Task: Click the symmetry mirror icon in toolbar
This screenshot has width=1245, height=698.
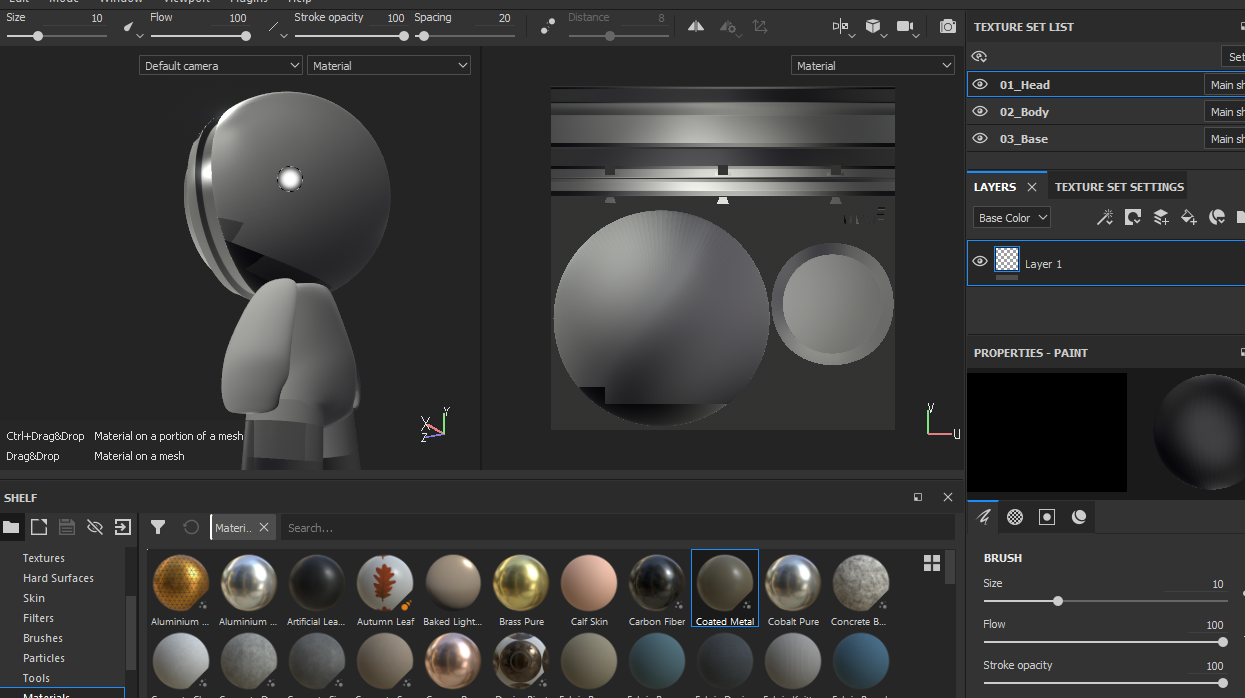Action: pos(695,27)
